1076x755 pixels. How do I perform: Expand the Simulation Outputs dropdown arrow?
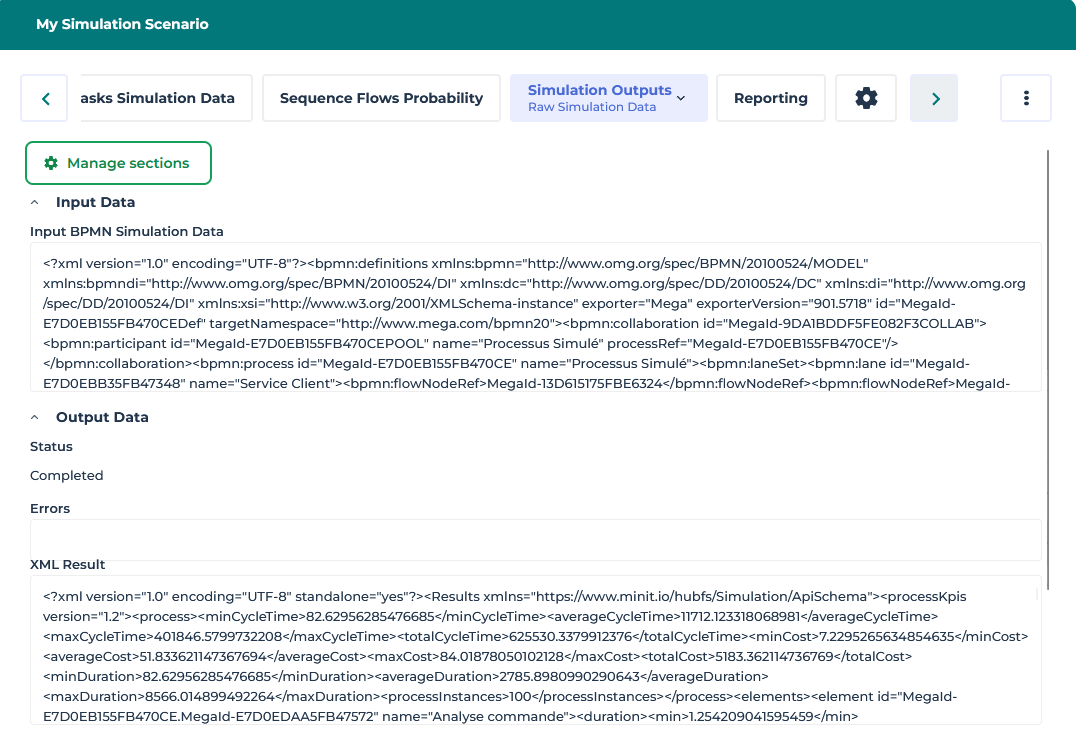[681, 98]
